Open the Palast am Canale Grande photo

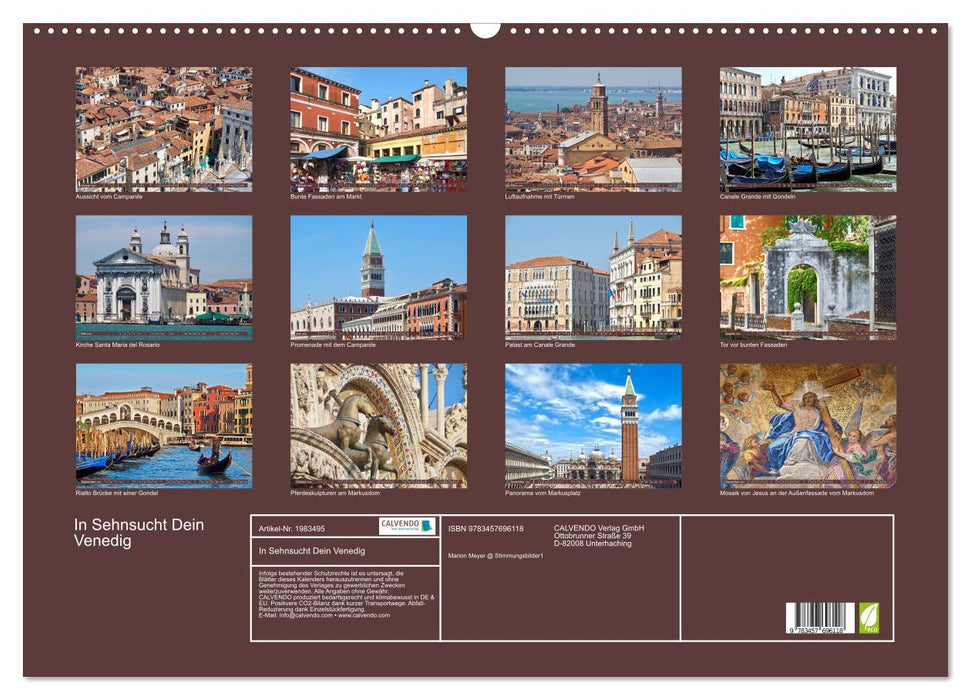(x=593, y=277)
